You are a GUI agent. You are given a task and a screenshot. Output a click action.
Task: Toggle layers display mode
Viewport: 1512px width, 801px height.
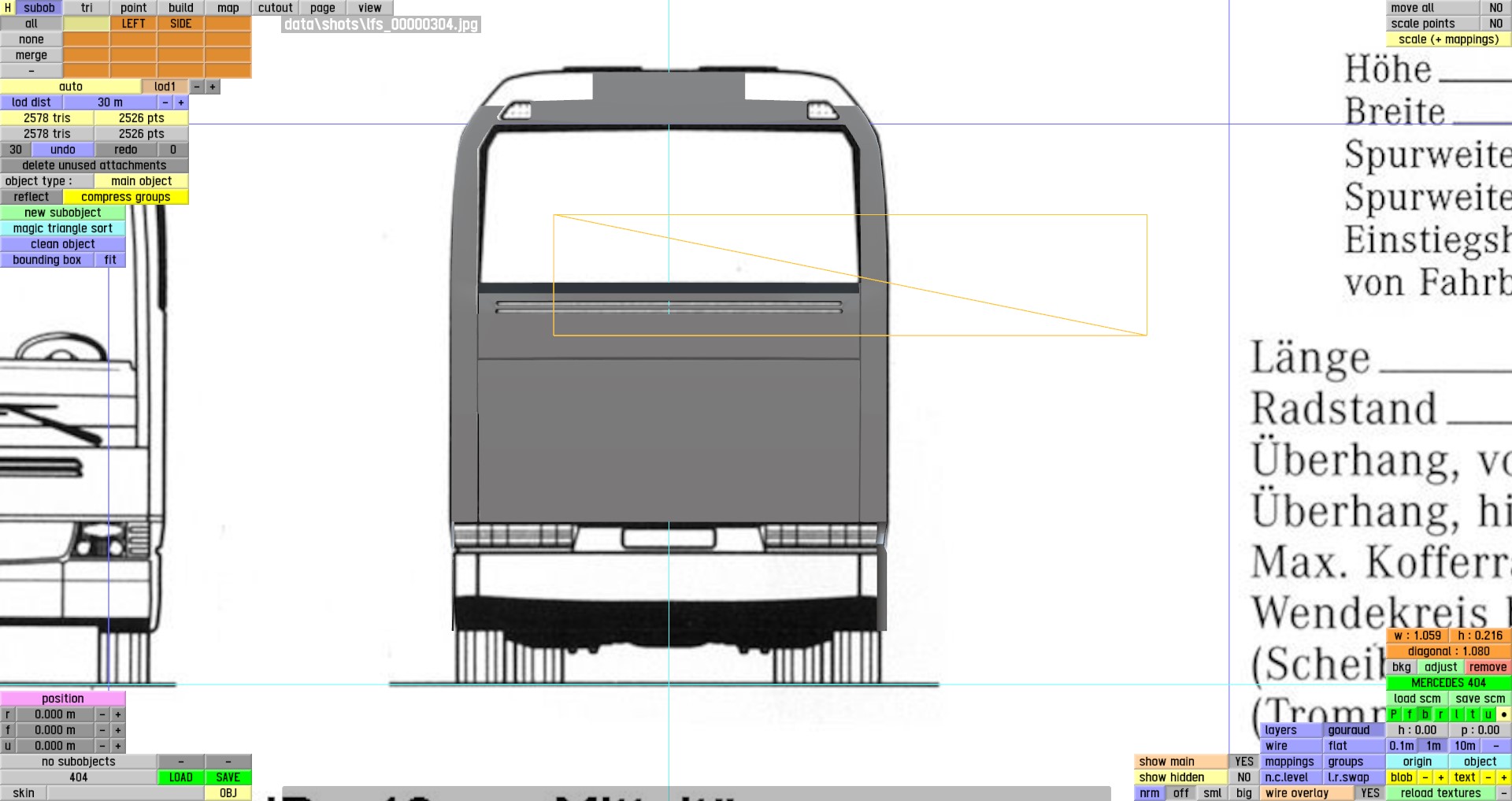click(x=1291, y=730)
